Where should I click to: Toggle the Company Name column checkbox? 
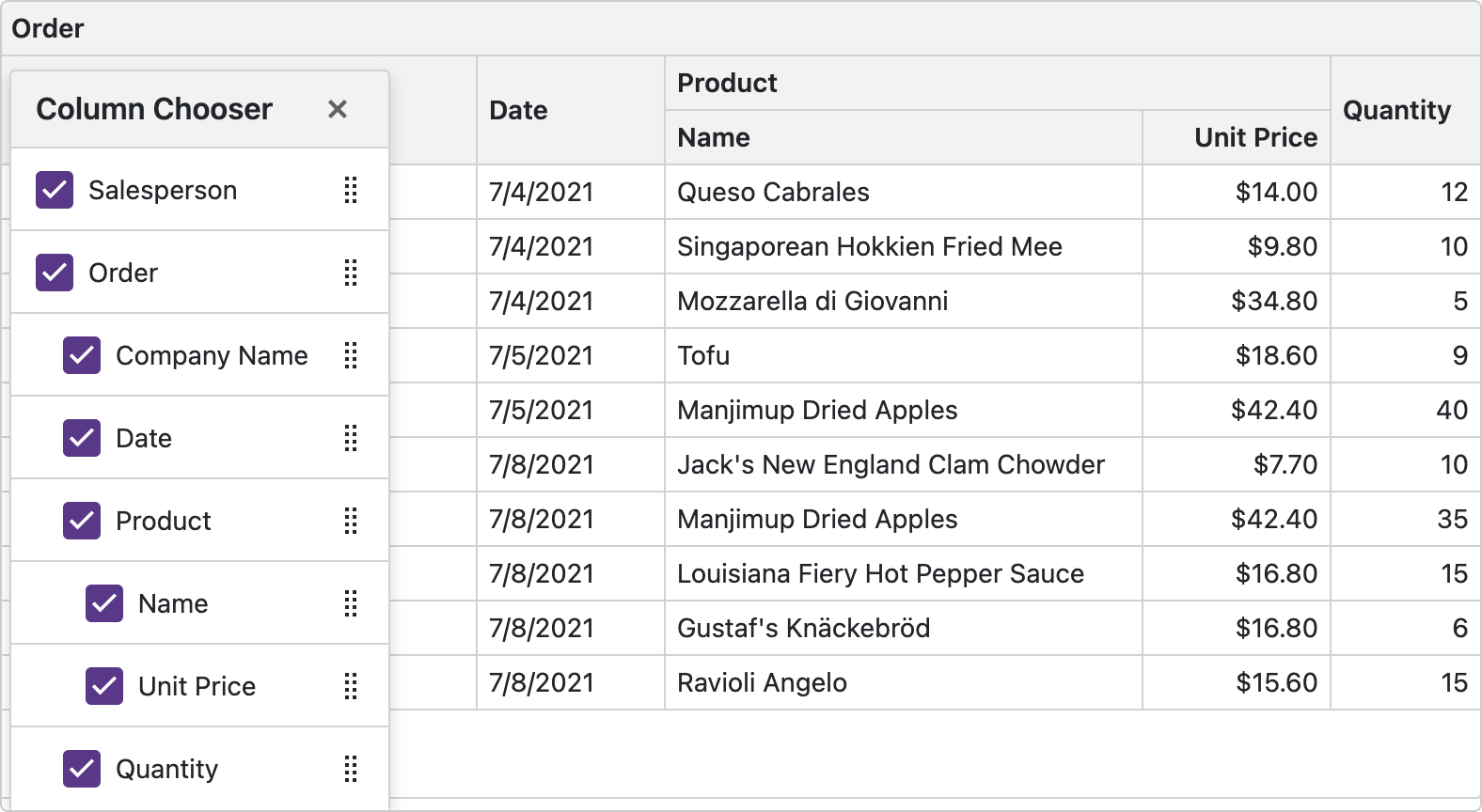[x=82, y=355]
